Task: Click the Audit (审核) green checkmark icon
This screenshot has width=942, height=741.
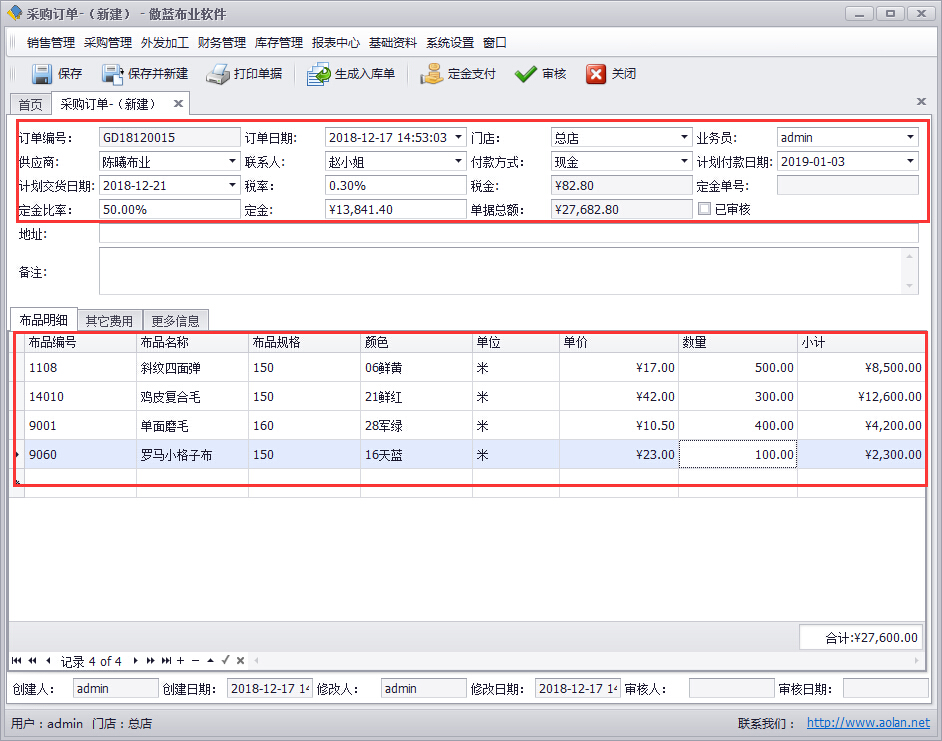Action: pyautogui.click(x=525, y=74)
